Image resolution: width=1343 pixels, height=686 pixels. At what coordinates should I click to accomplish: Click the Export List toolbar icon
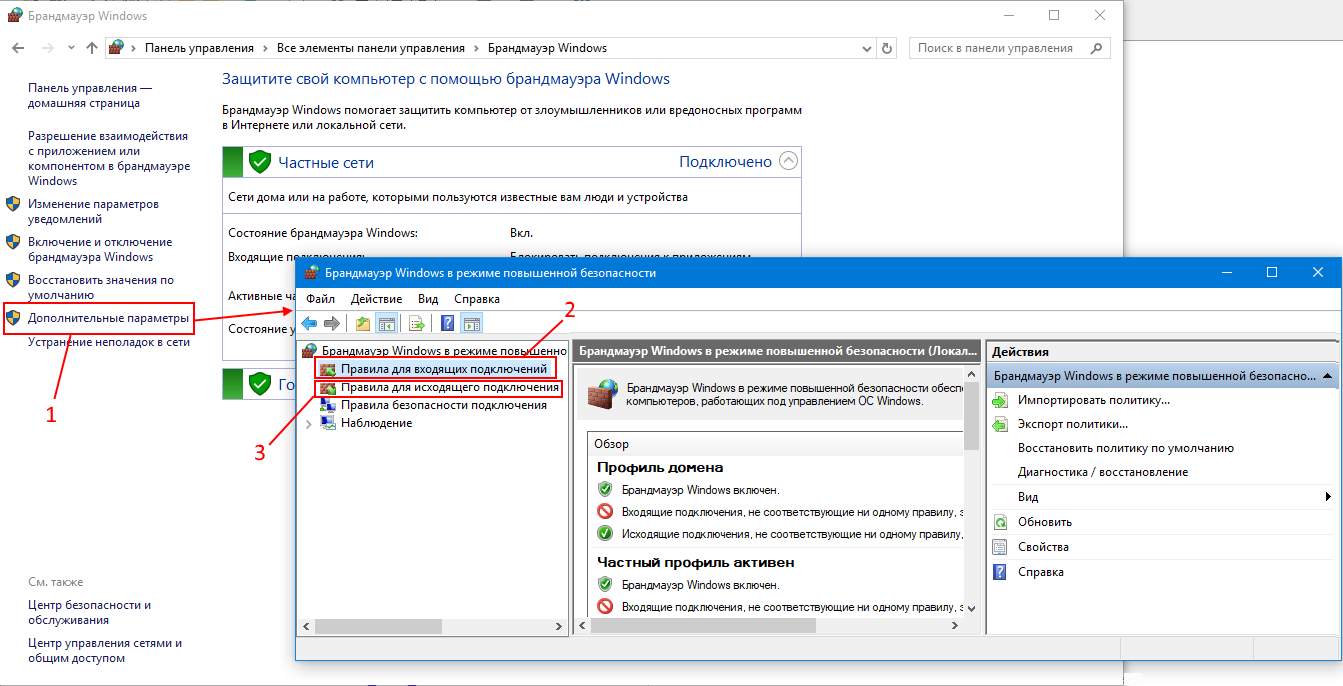[x=417, y=323]
